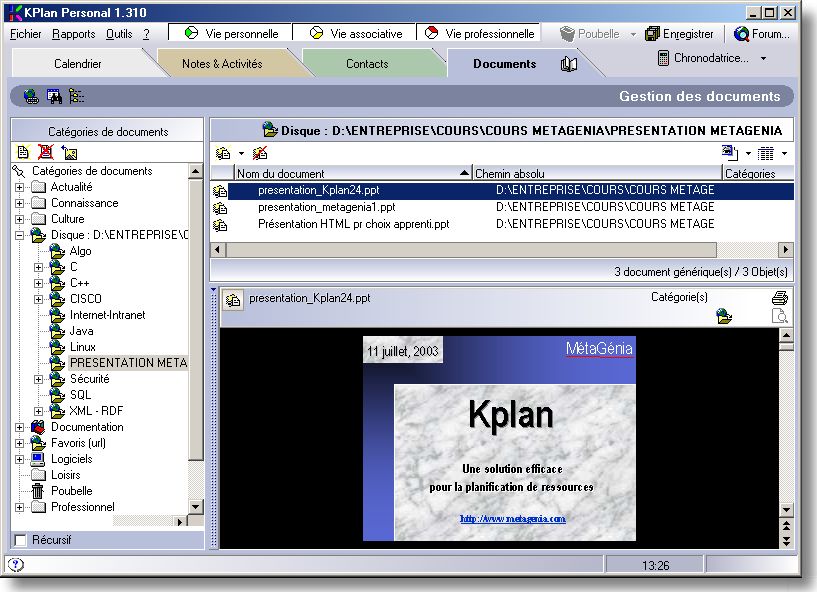Click the list view columns icon

(x=765, y=153)
